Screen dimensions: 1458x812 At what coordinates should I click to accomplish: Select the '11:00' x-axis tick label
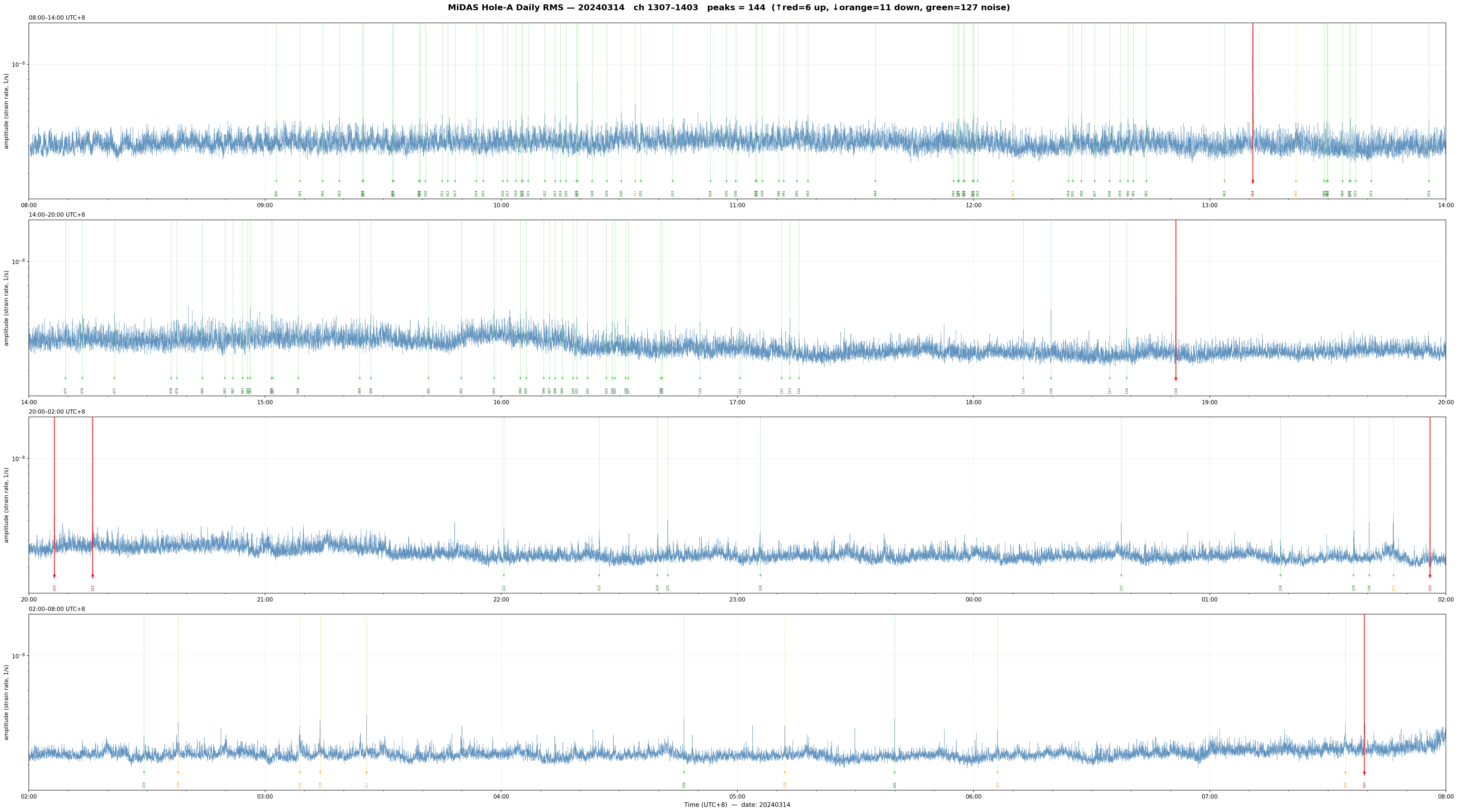click(x=737, y=205)
